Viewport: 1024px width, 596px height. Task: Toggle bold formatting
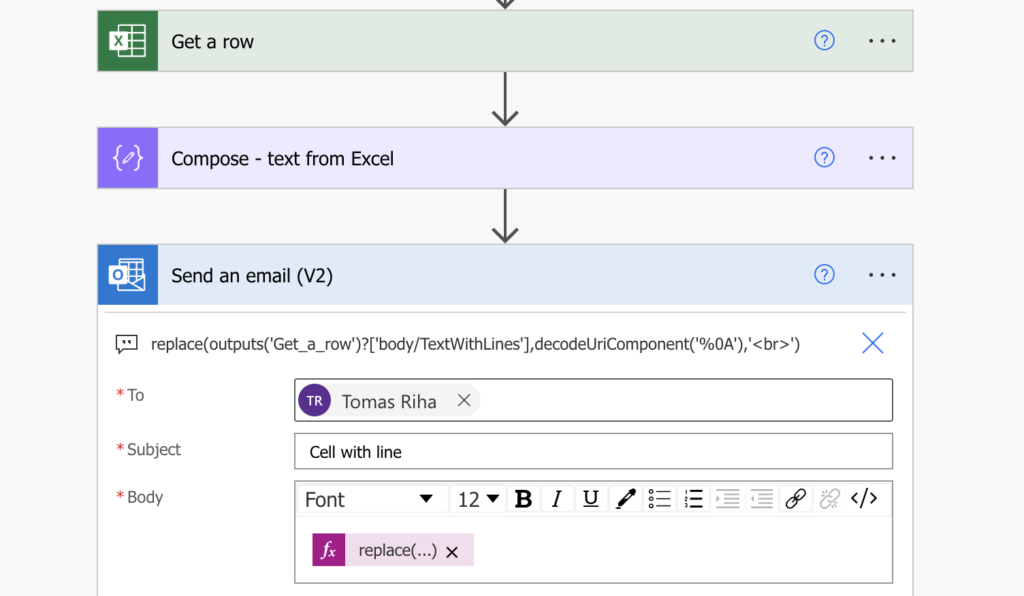523,499
